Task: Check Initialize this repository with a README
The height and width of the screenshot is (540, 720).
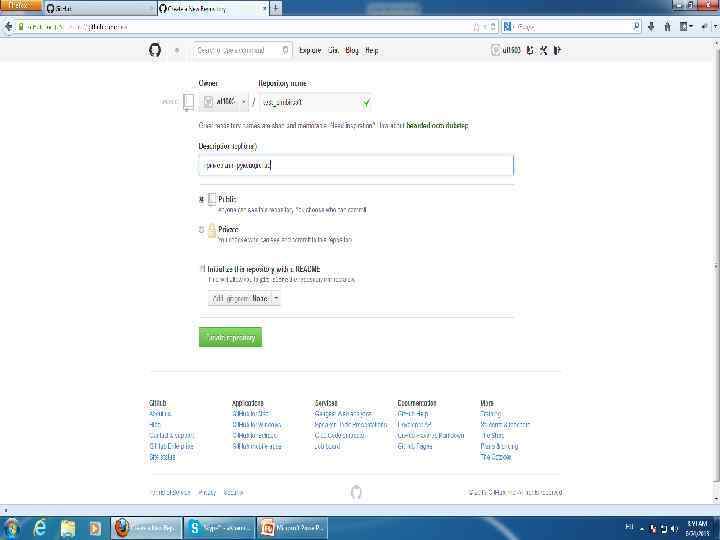Action: tap(202, 268)
